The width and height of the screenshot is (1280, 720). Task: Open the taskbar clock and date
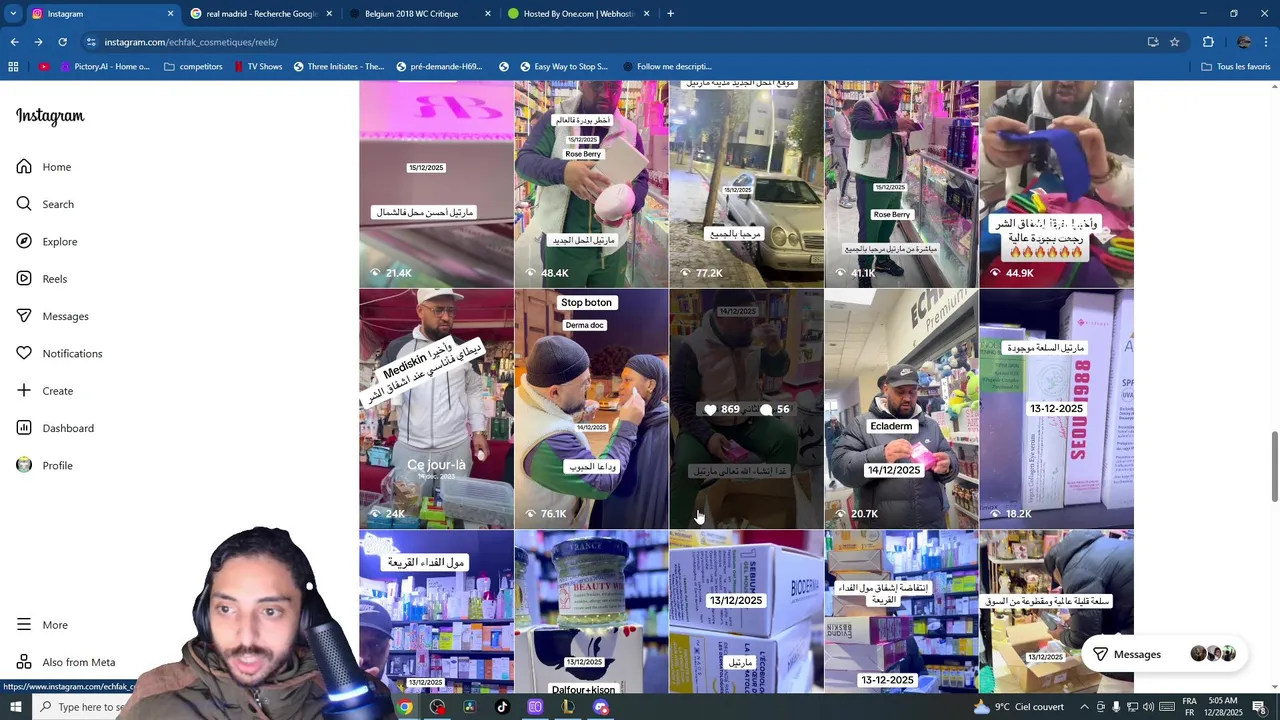tap(1223, 707)
